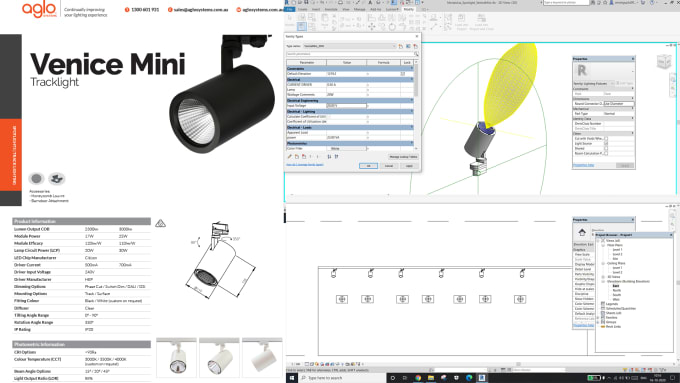Open the File ribbon tab
This screenshot has width=680, height=383.
click(290, 9)
